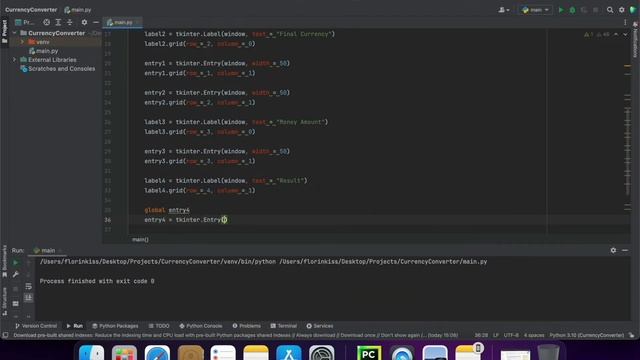Jump to next highlighted error arrow
640x360 pixels.
(x=625, y=35)
